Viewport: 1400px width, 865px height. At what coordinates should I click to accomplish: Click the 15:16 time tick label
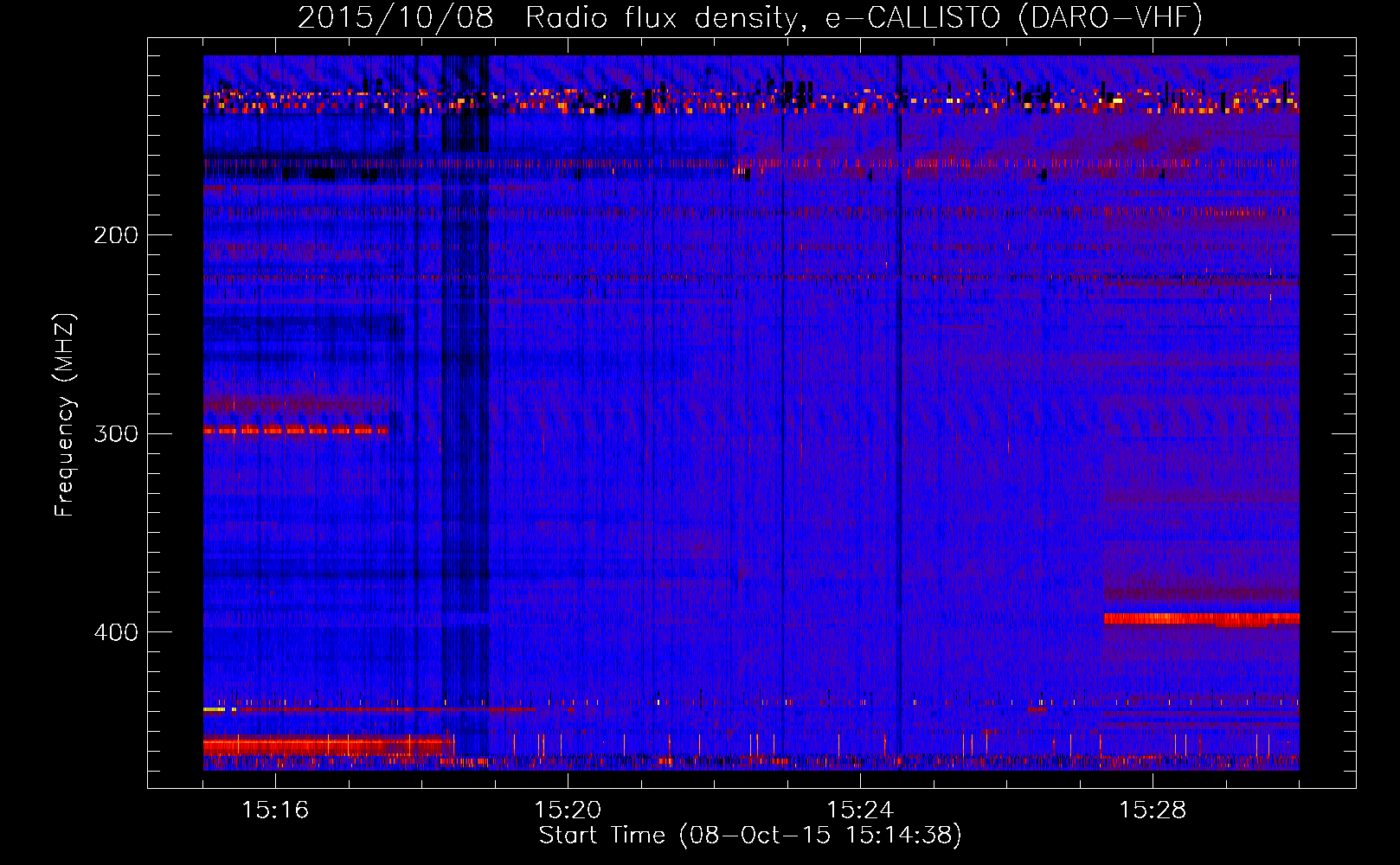tap(275, 810)
